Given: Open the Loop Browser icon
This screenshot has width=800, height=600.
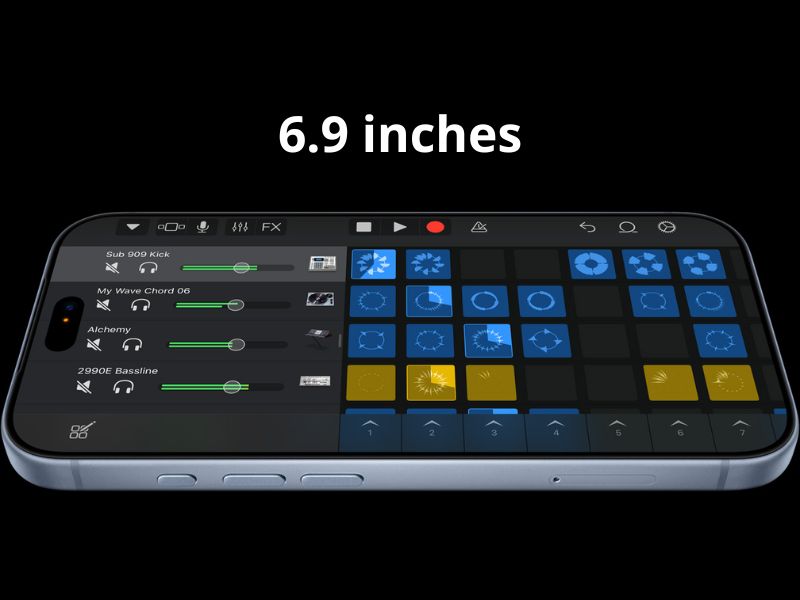Looking at the screenshot, I should point(628,227).
